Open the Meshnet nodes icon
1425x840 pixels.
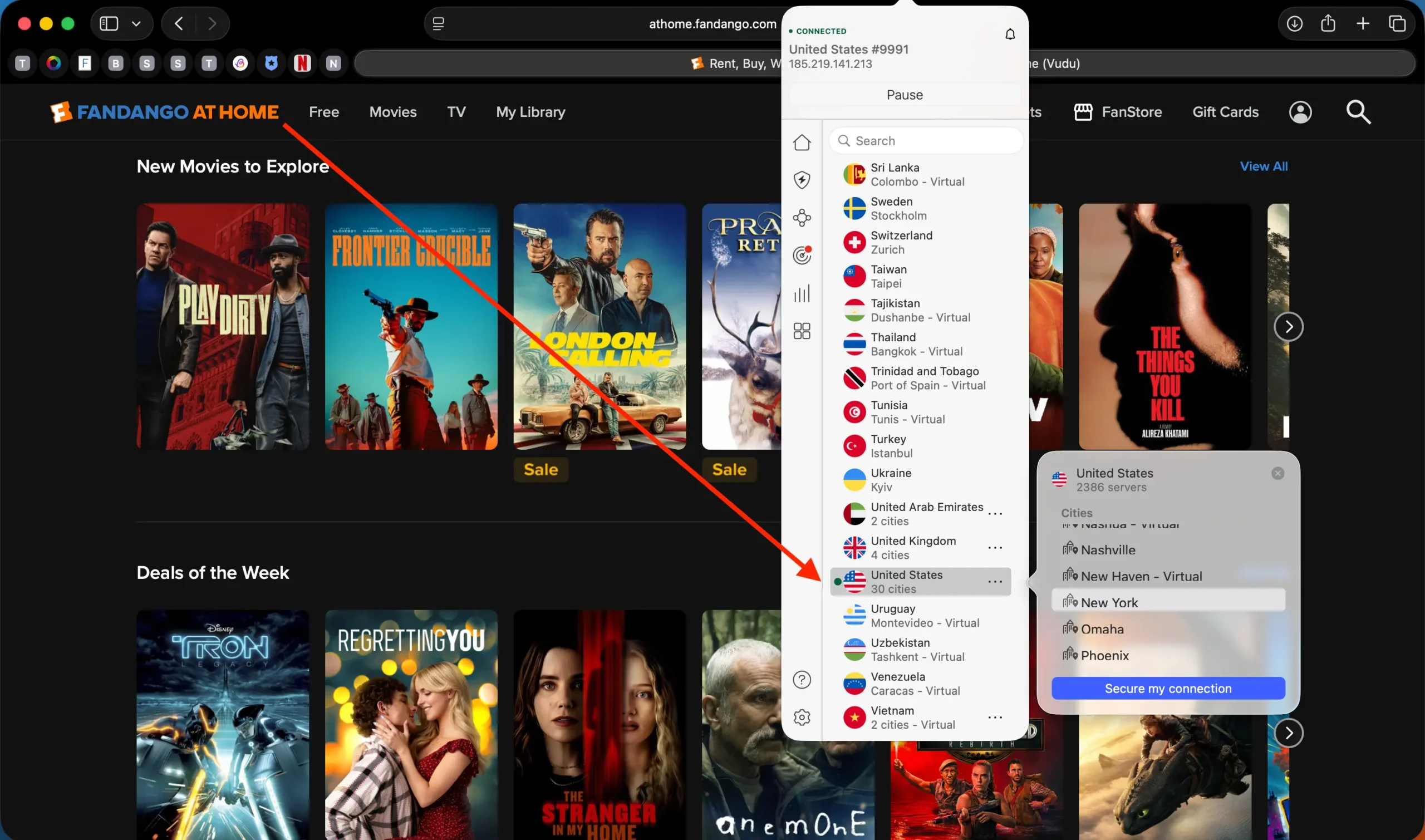click(802, 217)
